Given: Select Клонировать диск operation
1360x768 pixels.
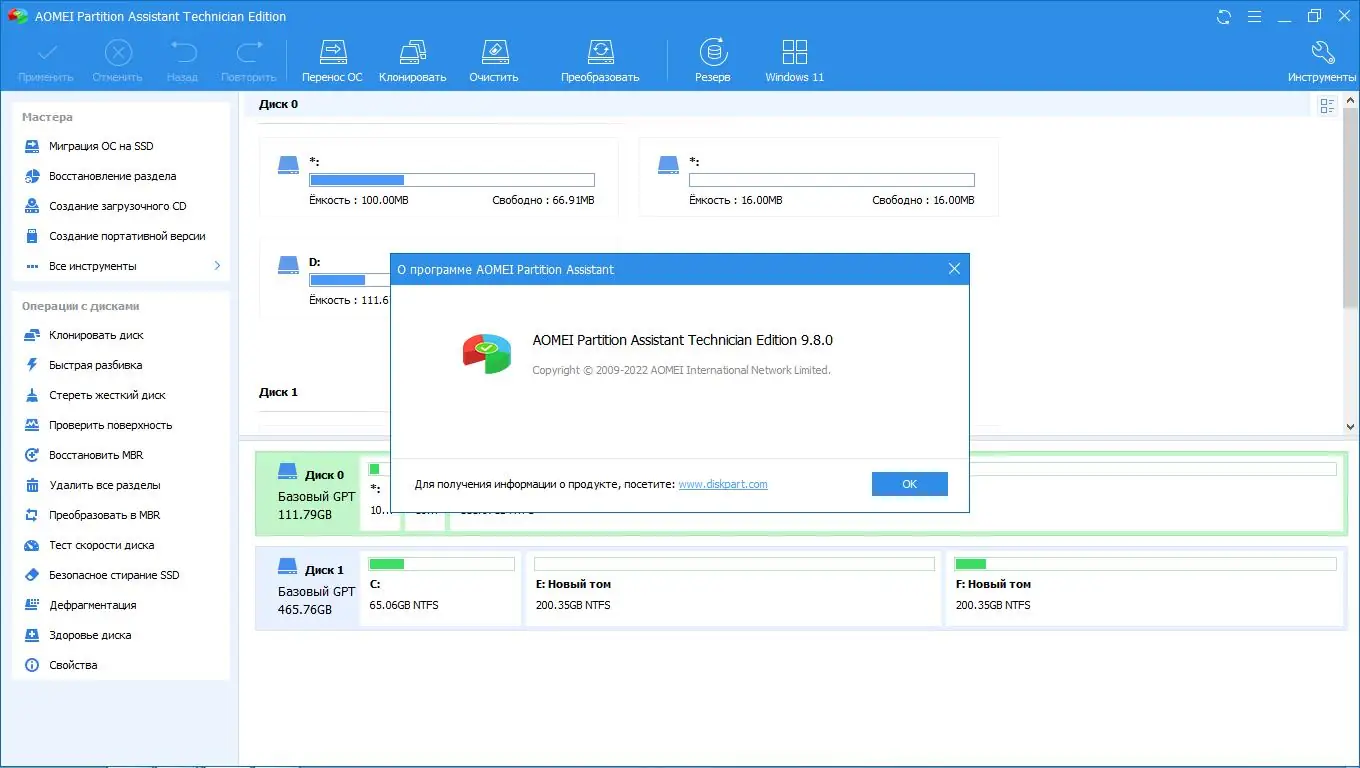Looking at the screenshot, I should coord(96,335).
